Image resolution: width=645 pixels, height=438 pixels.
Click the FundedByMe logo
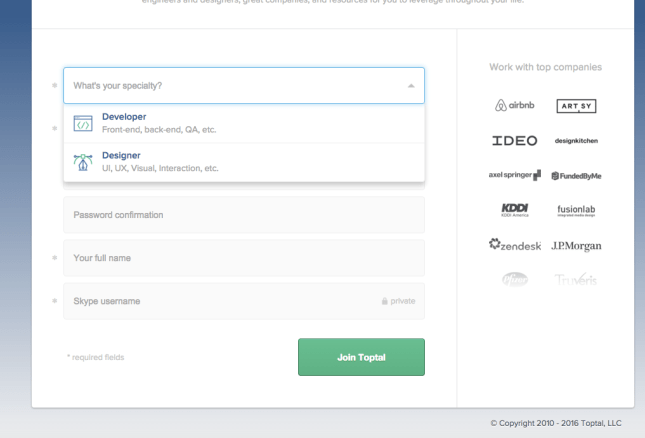click(576, 176)
